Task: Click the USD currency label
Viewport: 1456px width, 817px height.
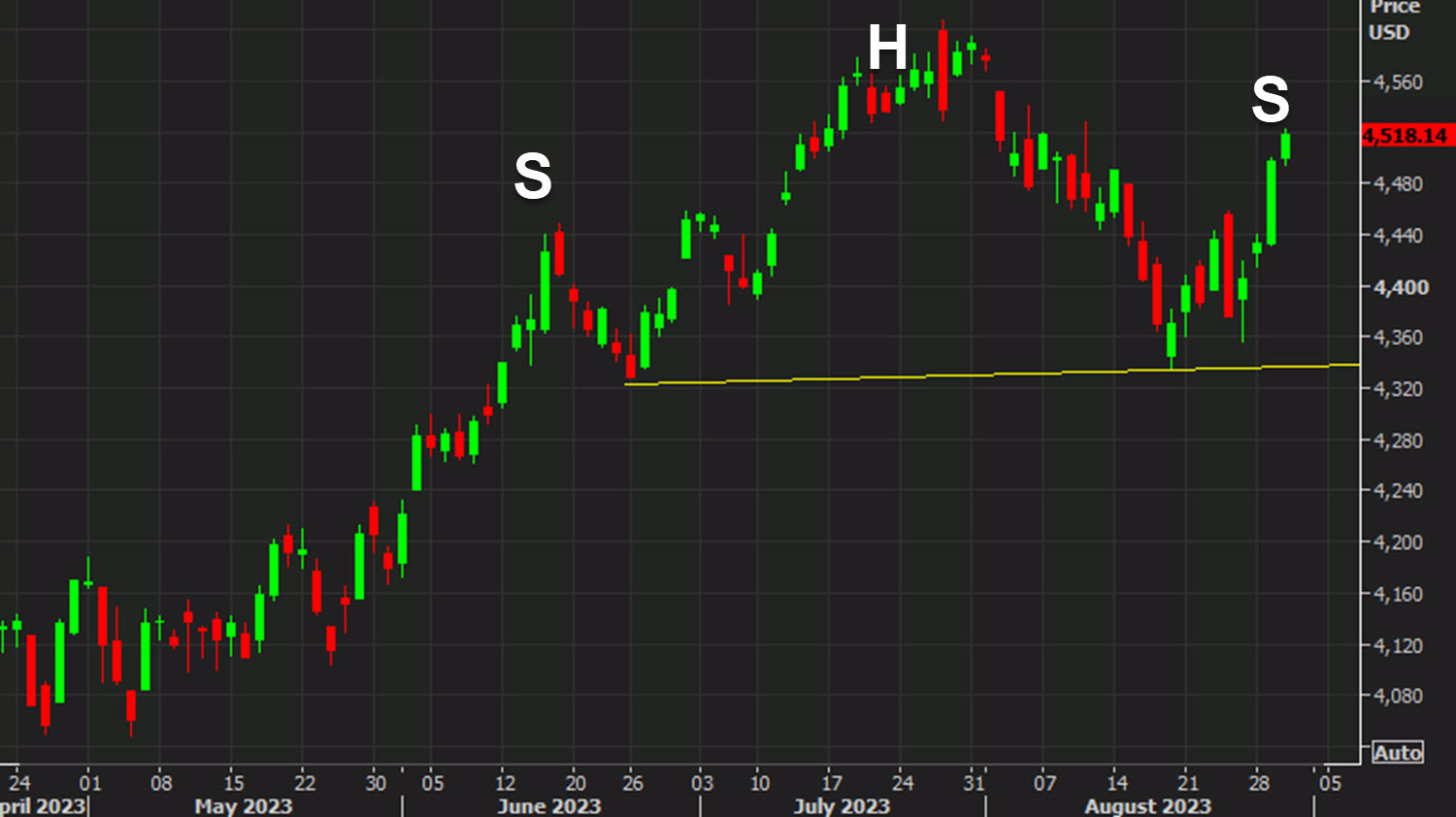Action: [1389, 32]
